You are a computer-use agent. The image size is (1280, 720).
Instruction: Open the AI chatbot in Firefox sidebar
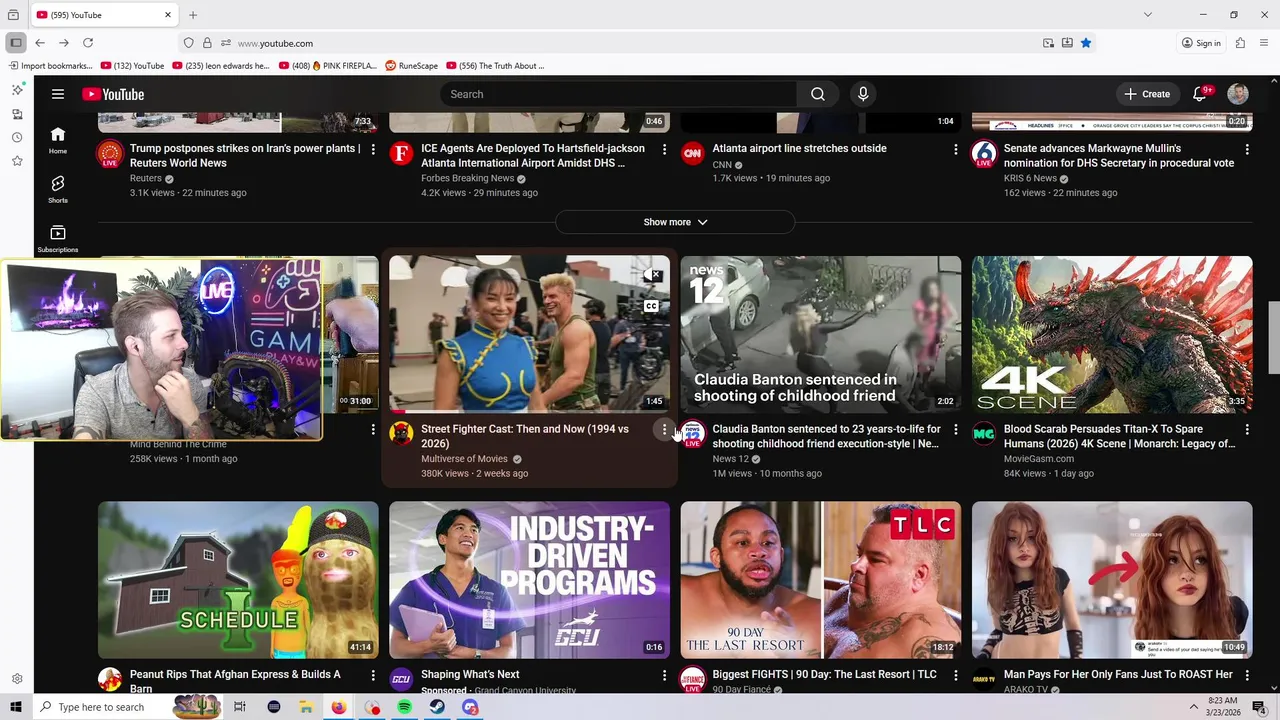pyautogui.click(x=17, y=90)
